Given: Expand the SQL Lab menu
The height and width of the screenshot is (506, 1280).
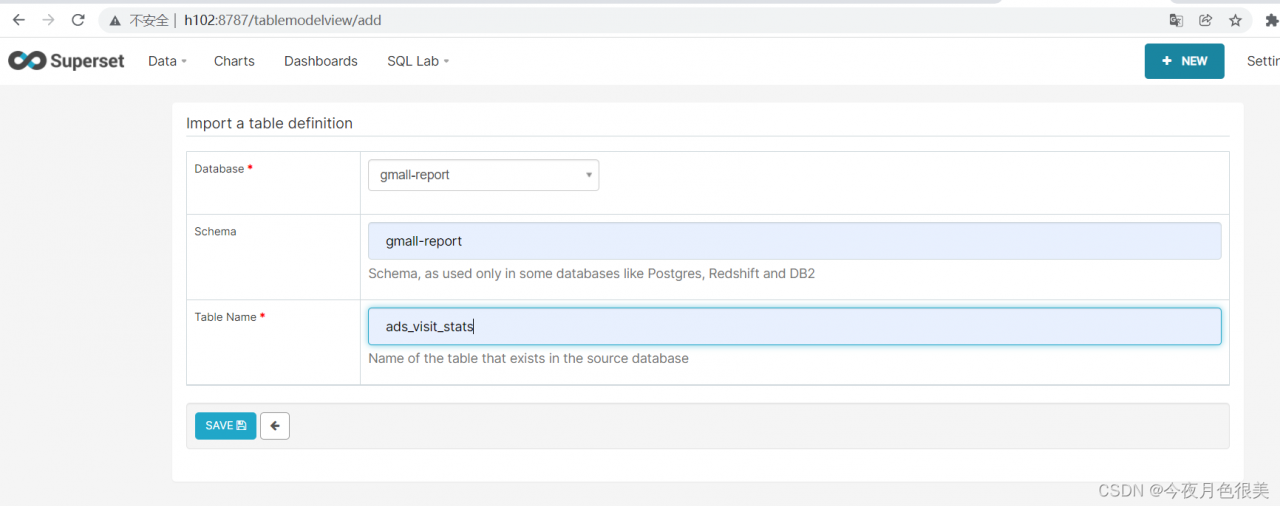Looking at the screenshot, I should (418, 61).
